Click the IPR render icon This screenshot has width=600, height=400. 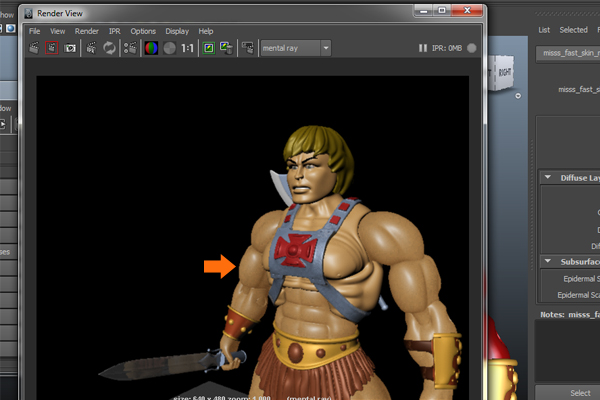(91, 48)
